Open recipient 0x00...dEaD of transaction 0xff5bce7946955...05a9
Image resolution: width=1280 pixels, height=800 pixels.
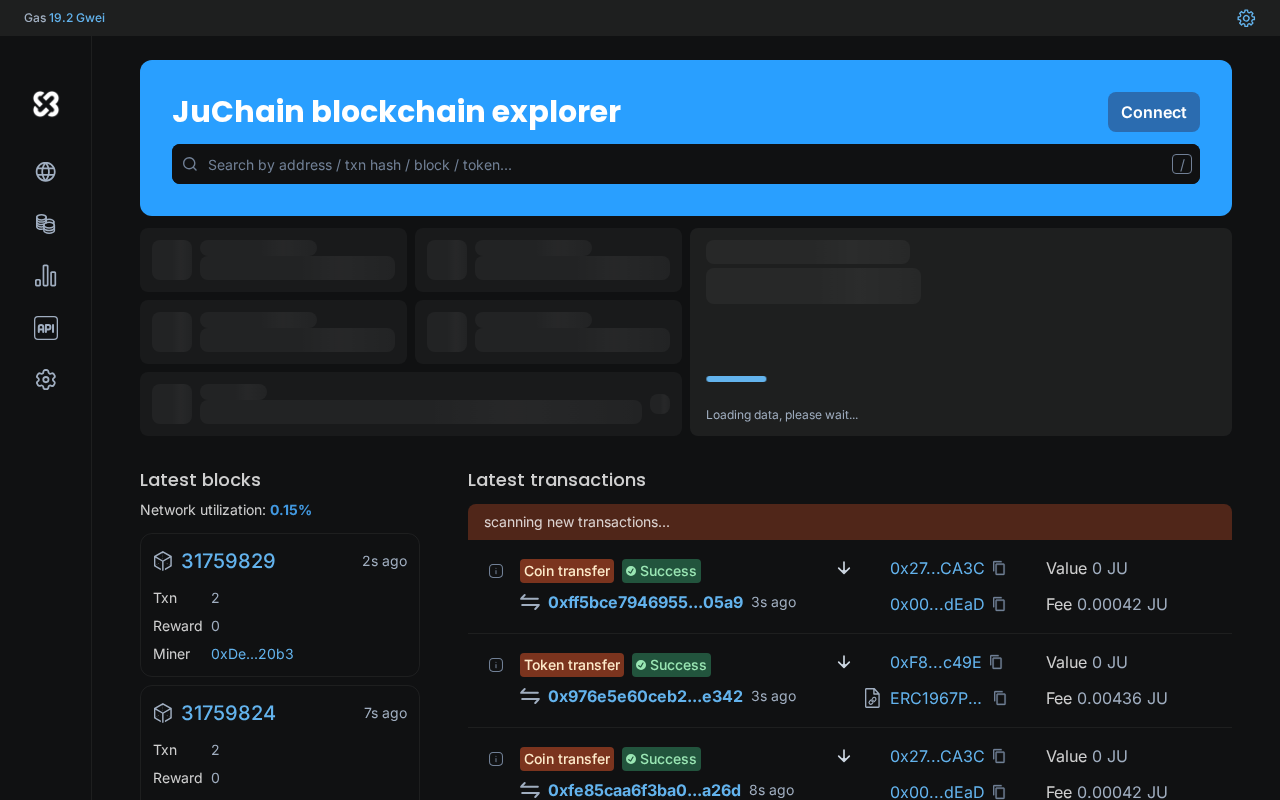point(937,604)
